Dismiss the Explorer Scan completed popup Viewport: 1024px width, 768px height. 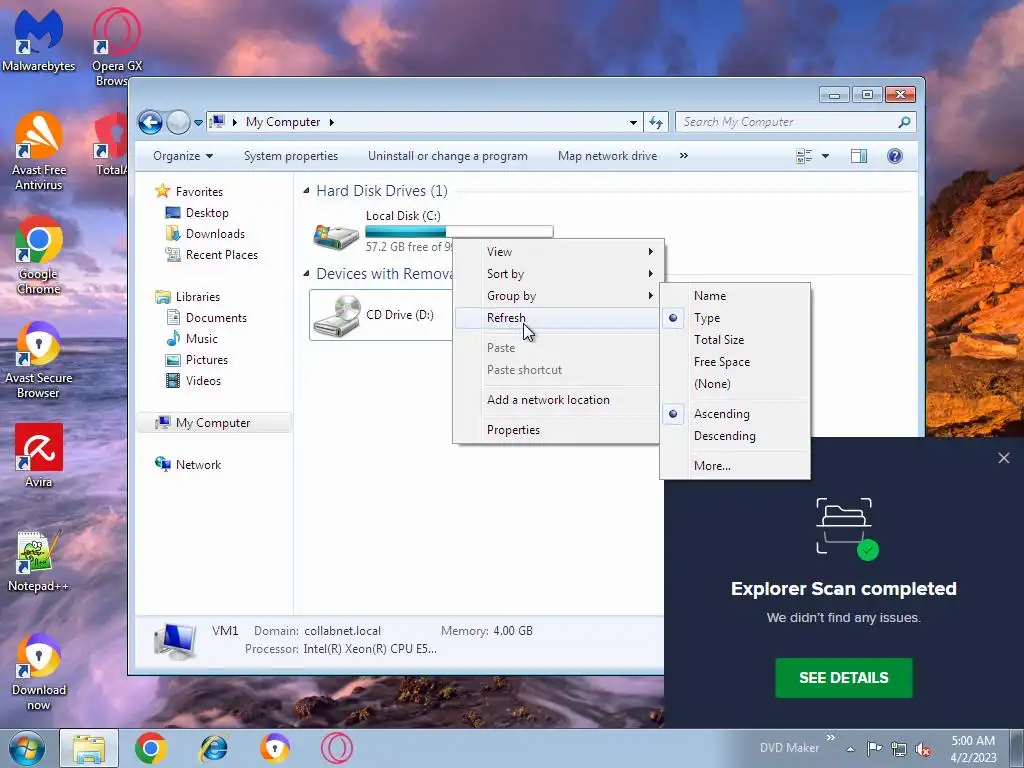click(x=1004, y=458)
